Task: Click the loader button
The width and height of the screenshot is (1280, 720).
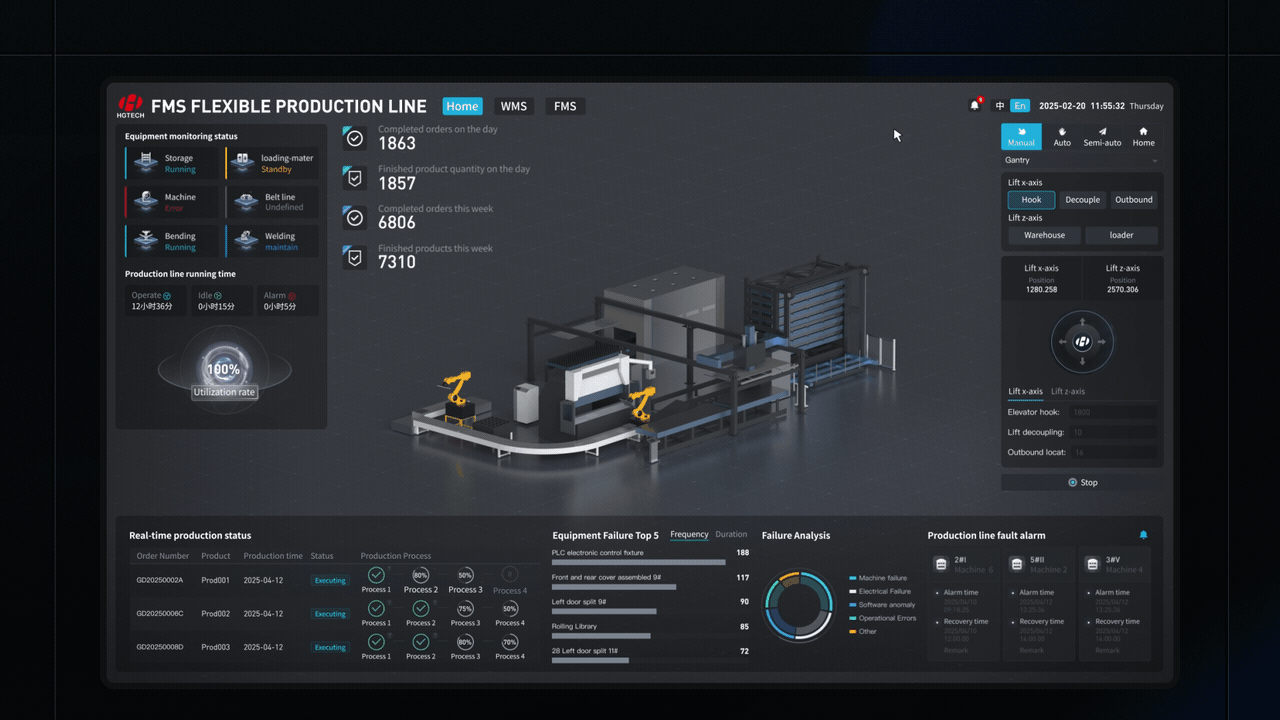Action: [x=1121, y=236]
